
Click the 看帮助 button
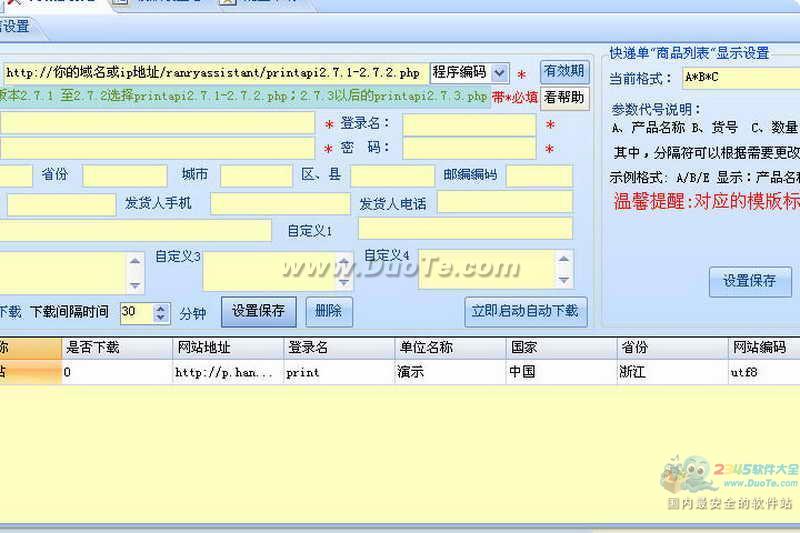click(564, 97)
